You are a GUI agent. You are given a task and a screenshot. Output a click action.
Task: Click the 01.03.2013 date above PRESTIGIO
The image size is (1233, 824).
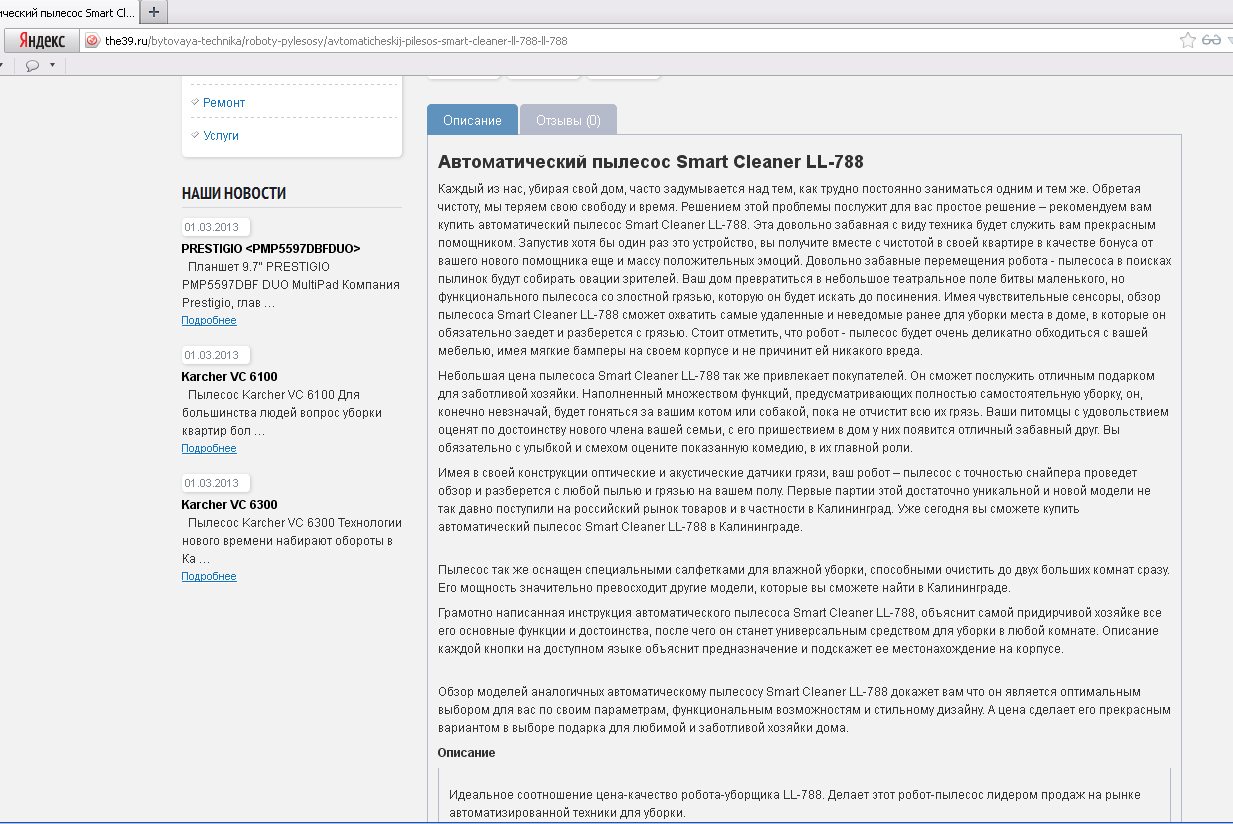point(216,227)
